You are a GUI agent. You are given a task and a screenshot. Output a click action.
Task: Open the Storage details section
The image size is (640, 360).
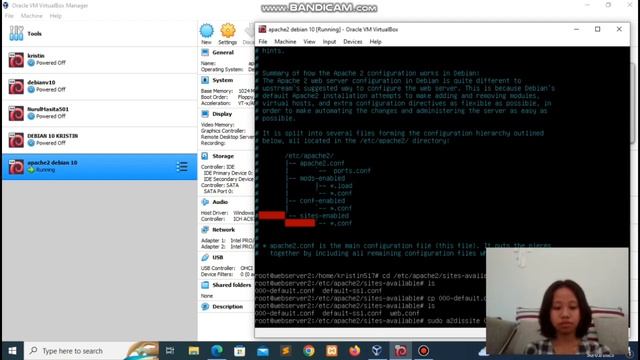(223, 156)
